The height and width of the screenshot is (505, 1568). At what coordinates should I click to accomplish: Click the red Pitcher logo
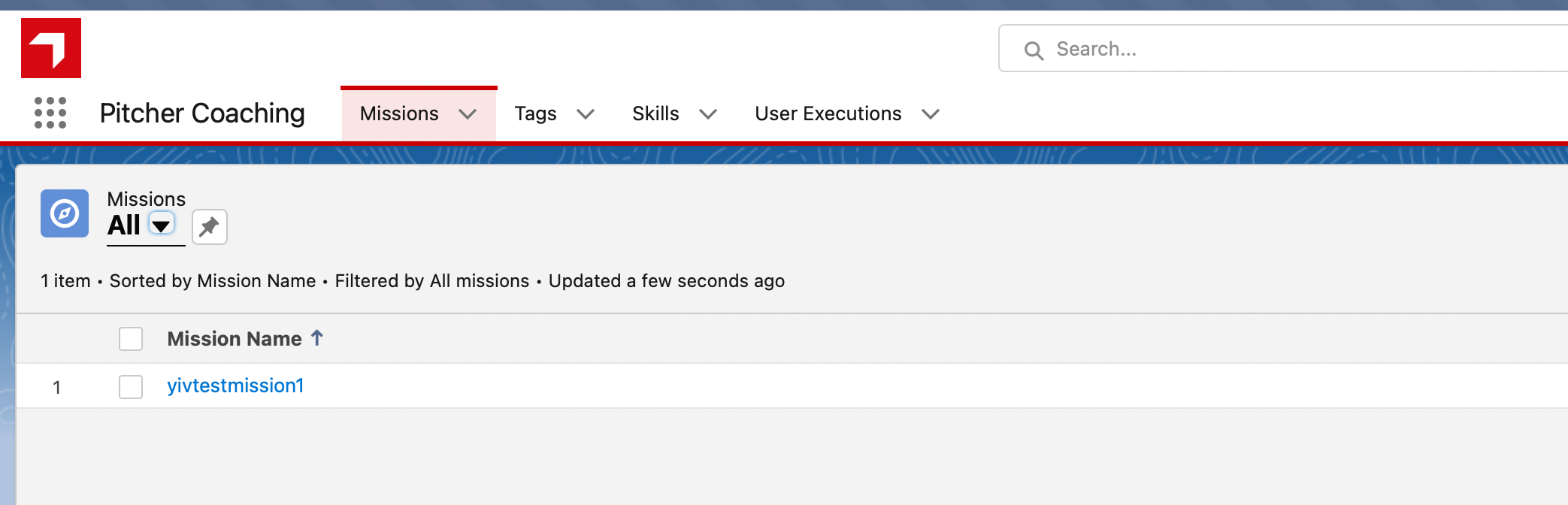tap(51, 48)
